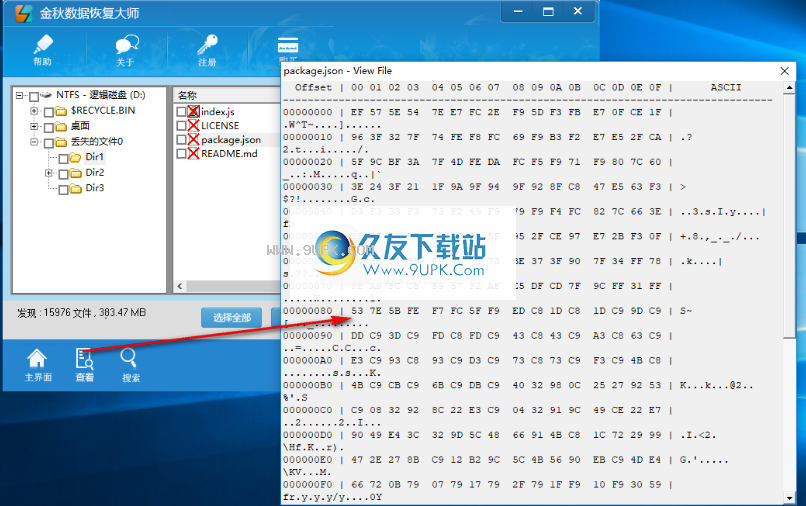Expand the $RECYCLE.BIN tree node
This screenshot has width=806, height=506.
(34, 111)
